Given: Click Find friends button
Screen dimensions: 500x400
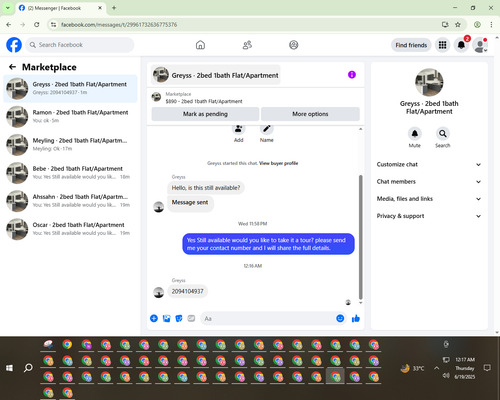Looking at the screenshot, I should coord(411,45).
